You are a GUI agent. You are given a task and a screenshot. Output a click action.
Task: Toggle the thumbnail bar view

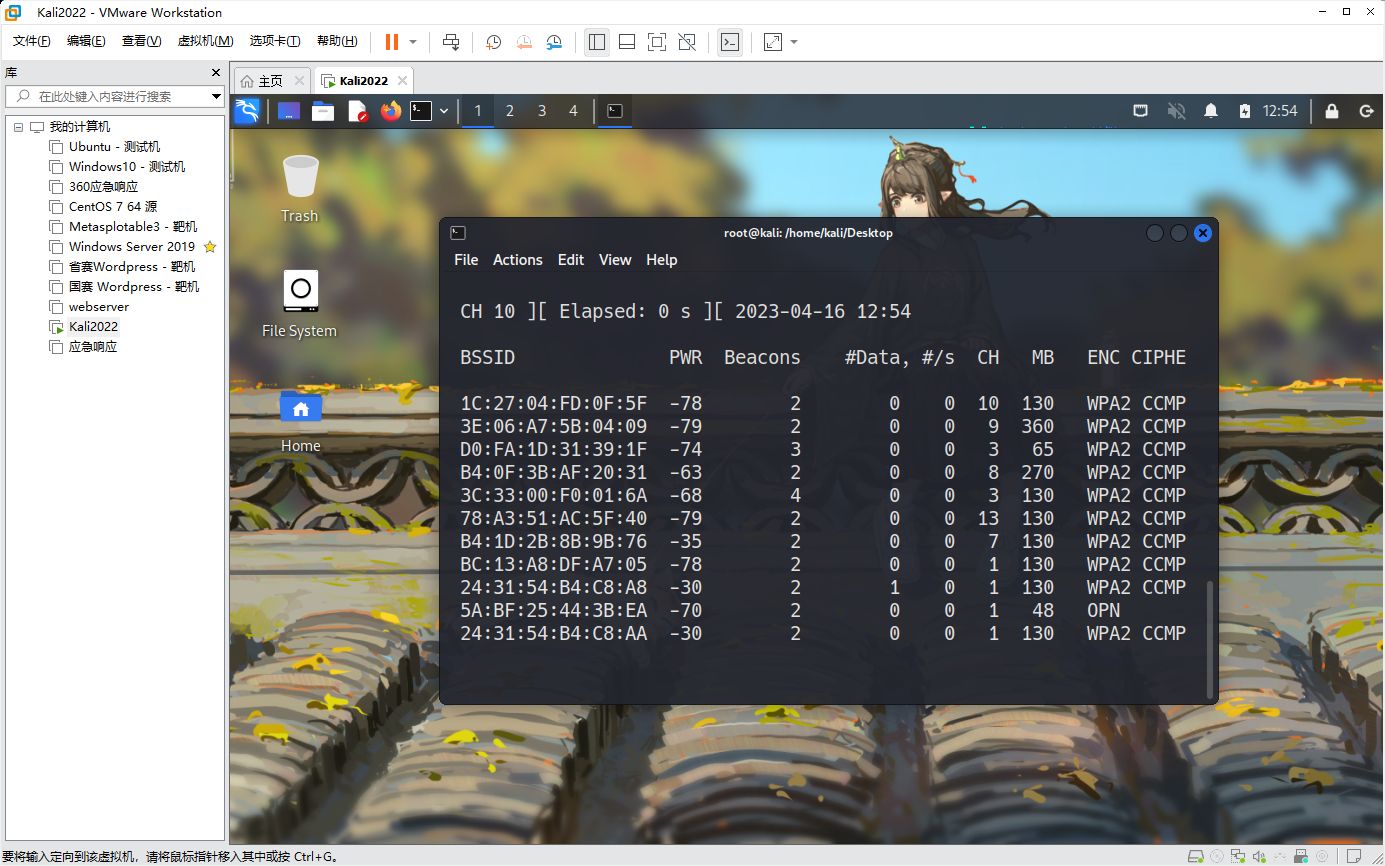pos(627,42)
